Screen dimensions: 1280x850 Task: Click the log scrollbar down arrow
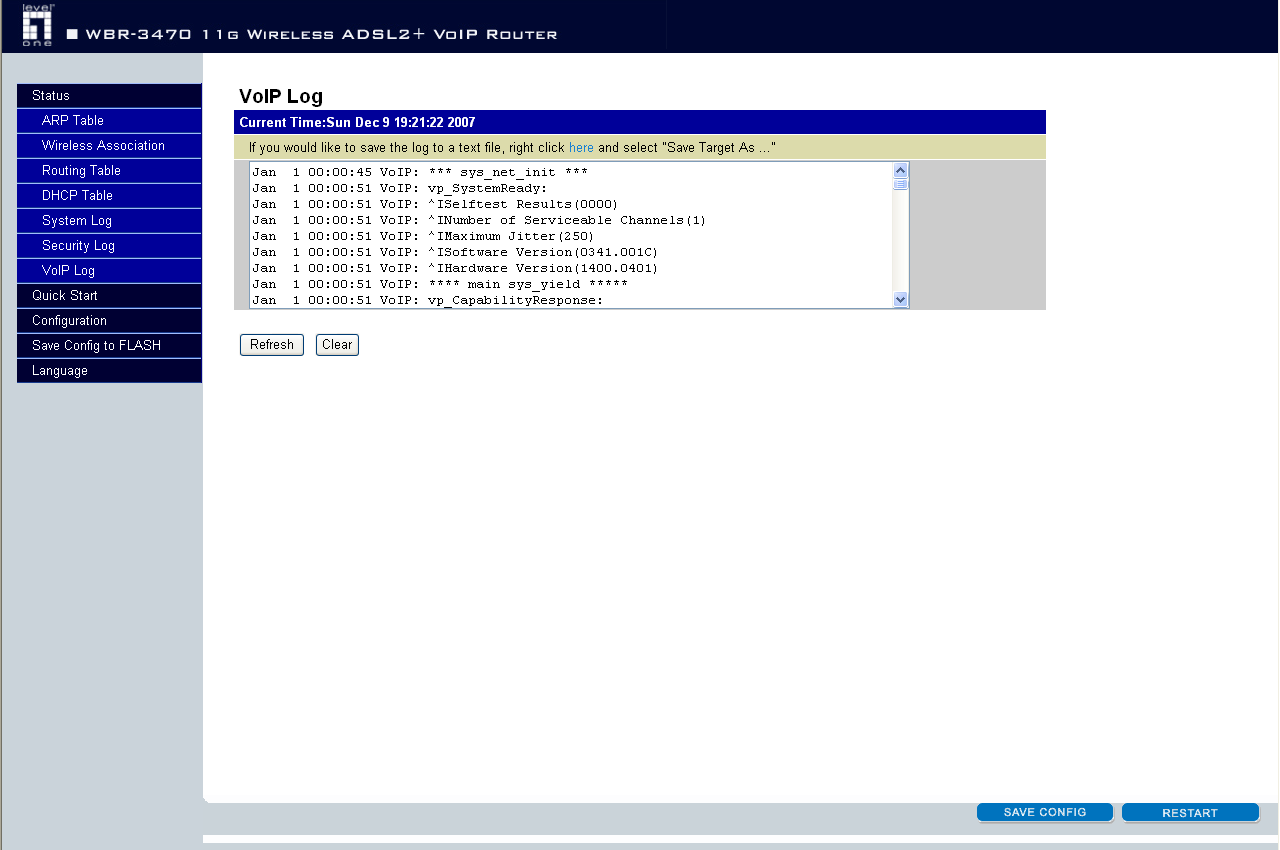(x=900, y=300)
